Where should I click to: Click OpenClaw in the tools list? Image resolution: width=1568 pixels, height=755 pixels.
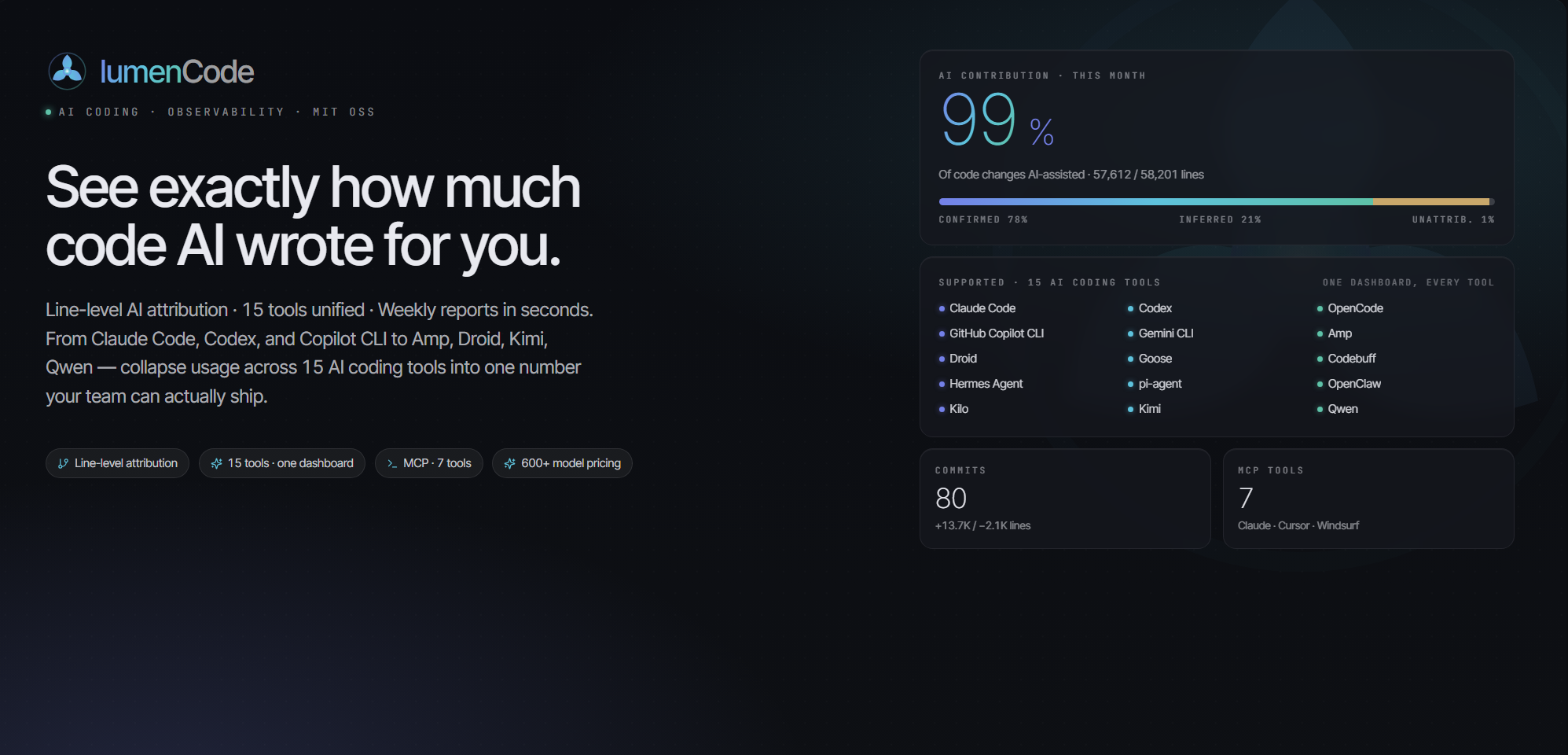(x=1354, y=384)
